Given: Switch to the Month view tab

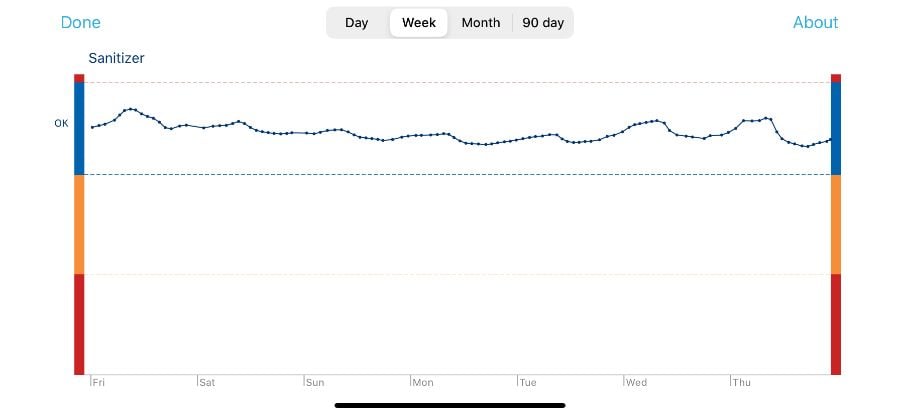Looking at the screenshot, I should point(481,23).
